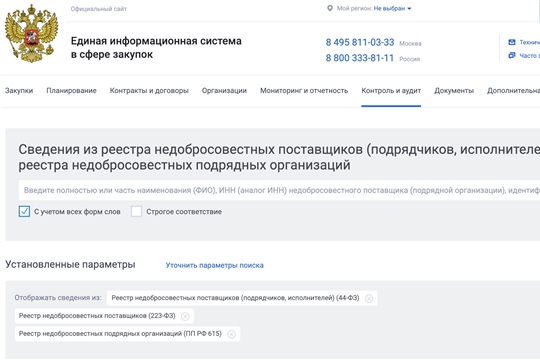Click 'Реестр недобросовестных поставщиков (223-ФЗ)' tag text
Viewport: 540px width, 360px height.
[97, 316]
